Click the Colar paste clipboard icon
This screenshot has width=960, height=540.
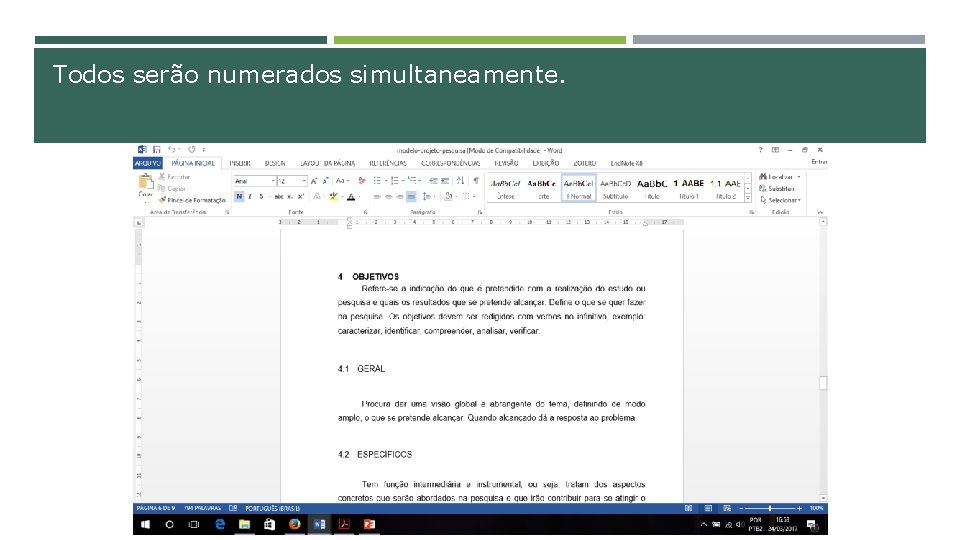pyautogui.click(x=146, y=181)
